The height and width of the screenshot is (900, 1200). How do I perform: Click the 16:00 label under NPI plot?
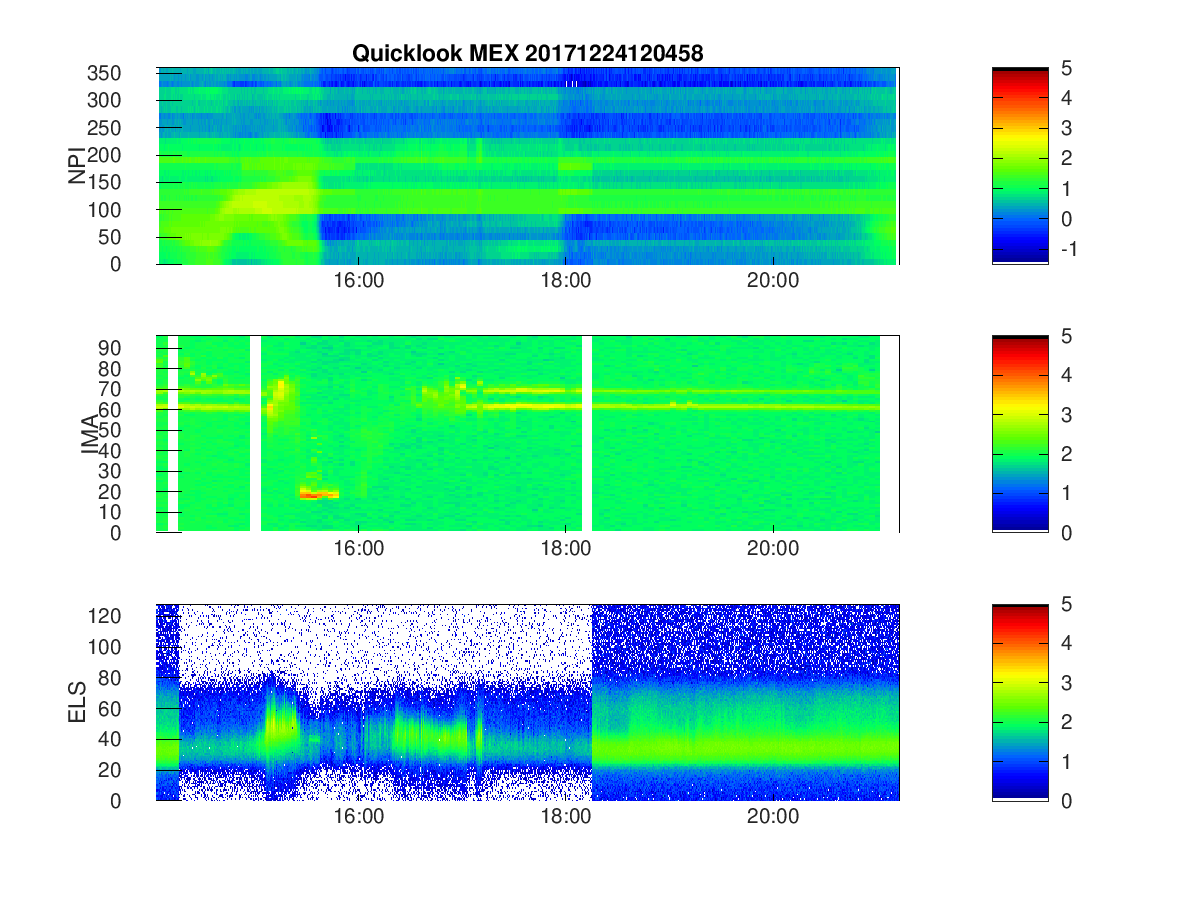pyautogui.click(x=358, y=280)
